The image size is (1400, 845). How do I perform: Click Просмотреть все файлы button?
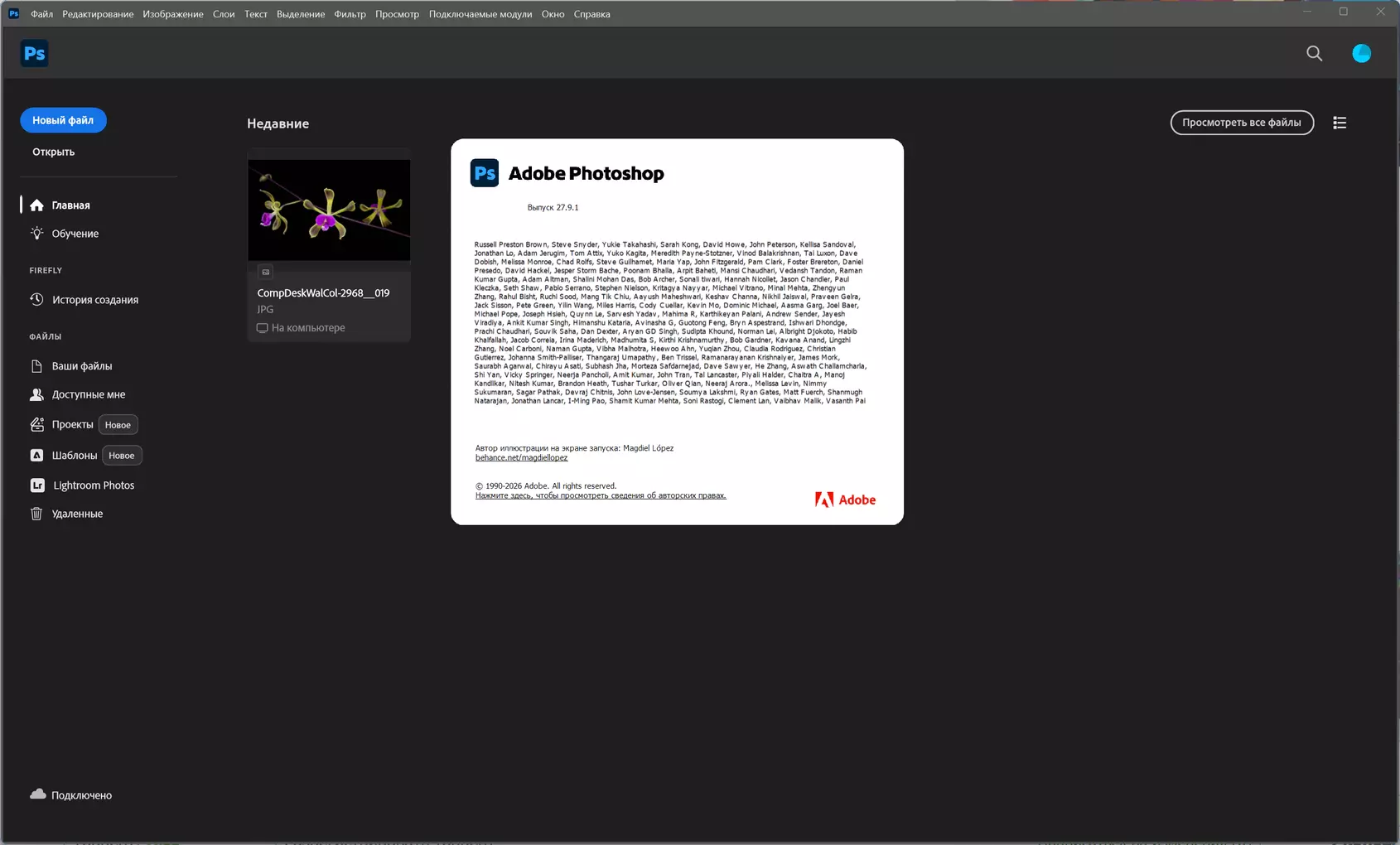(x=1242, y=123)
